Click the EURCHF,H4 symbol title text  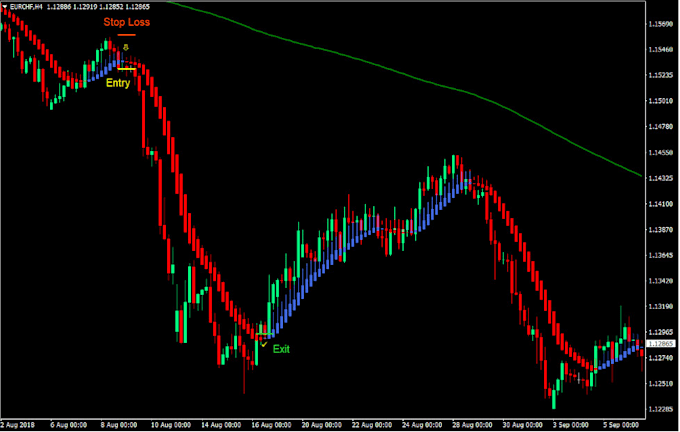26,7
